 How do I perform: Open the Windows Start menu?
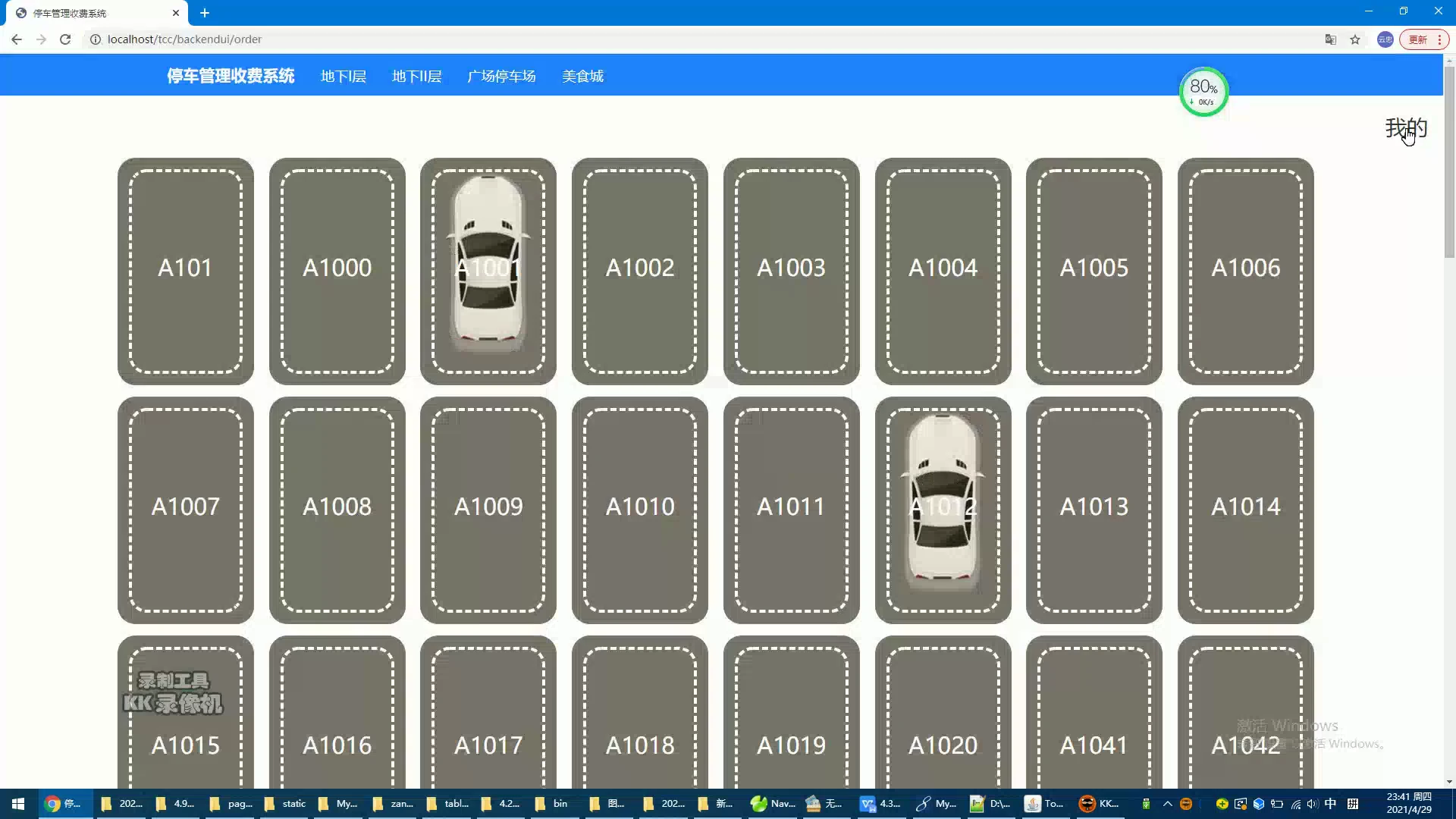click(18, 804)
